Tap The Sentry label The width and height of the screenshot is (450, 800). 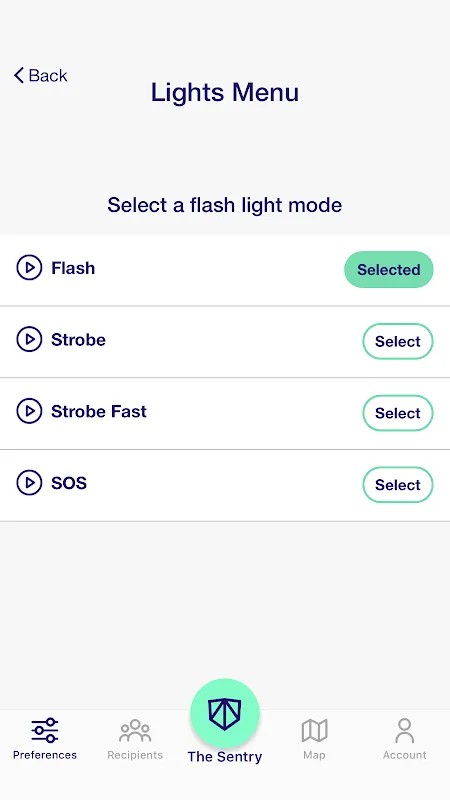224,757
